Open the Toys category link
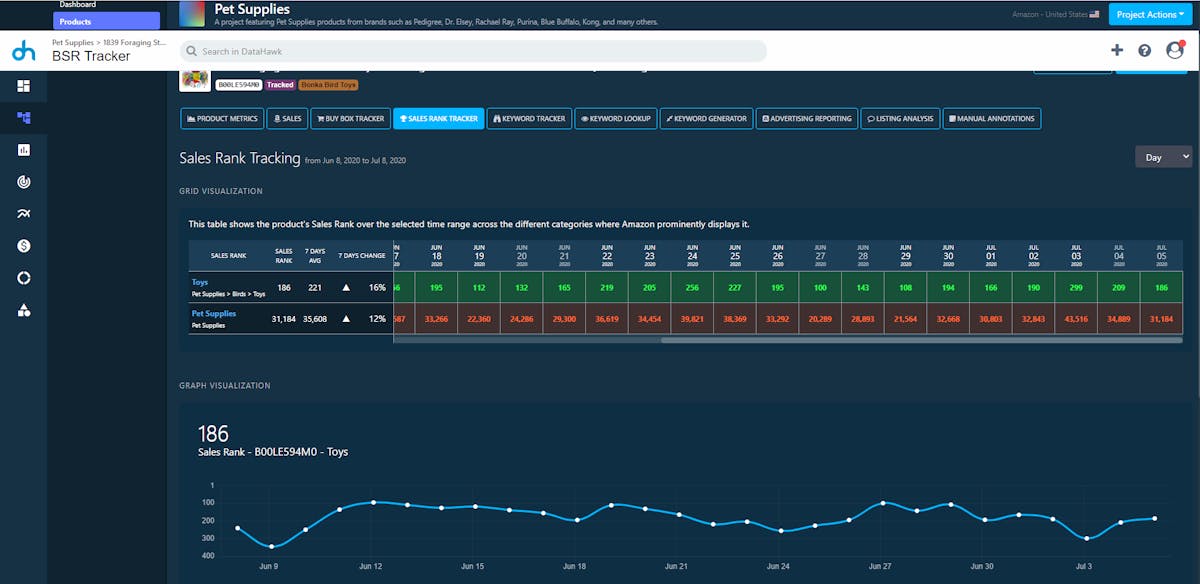 coord(201,282)
